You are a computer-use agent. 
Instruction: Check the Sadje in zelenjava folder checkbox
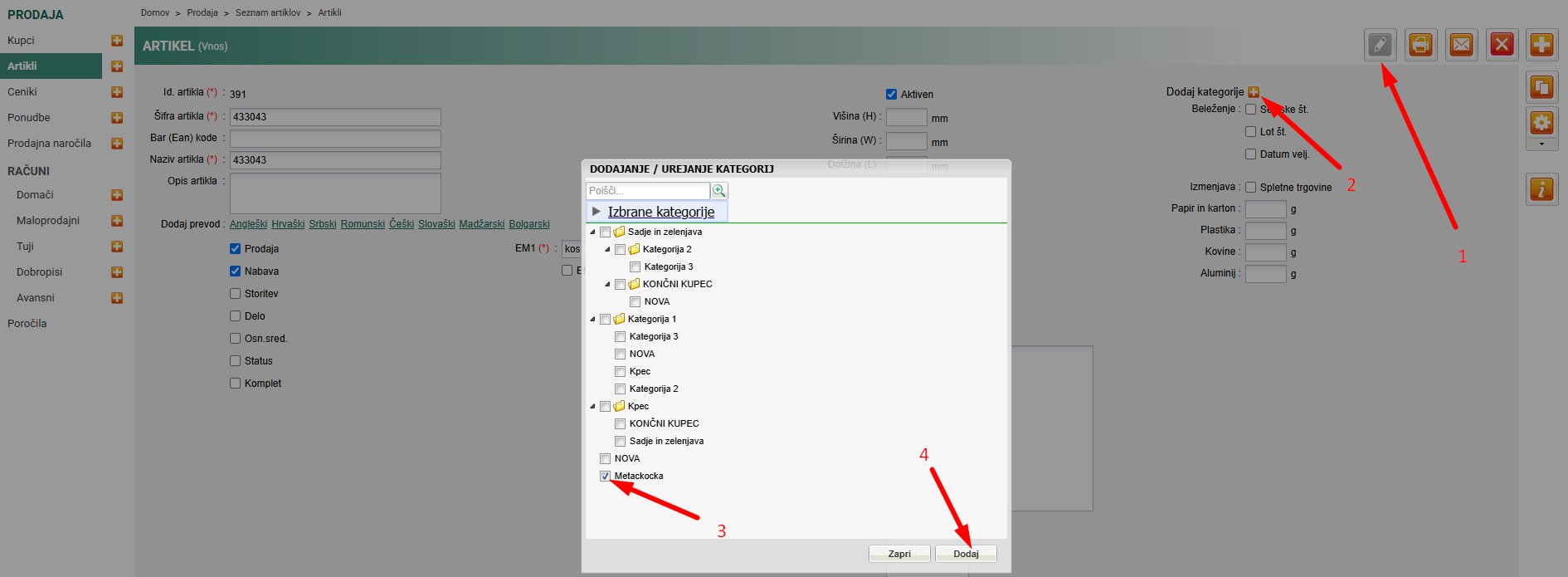click(605, 232)
